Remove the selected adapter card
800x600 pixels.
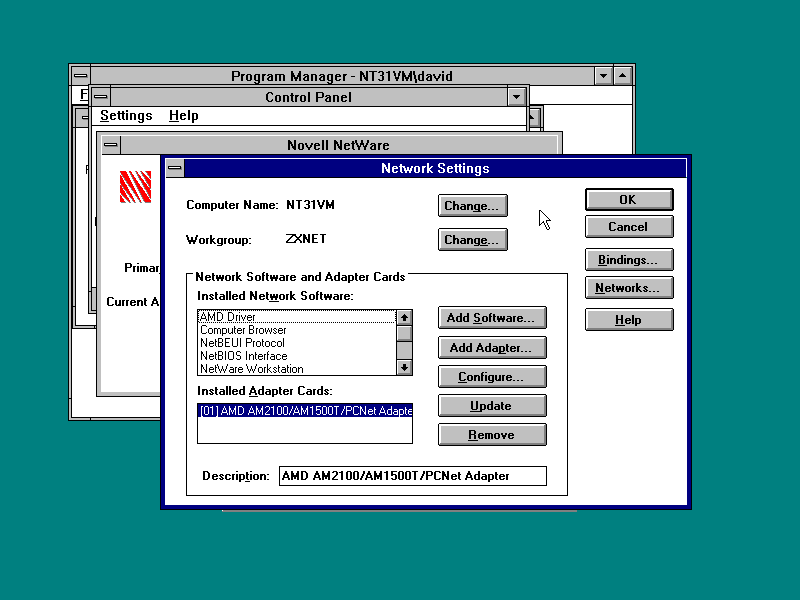[492, 435]
